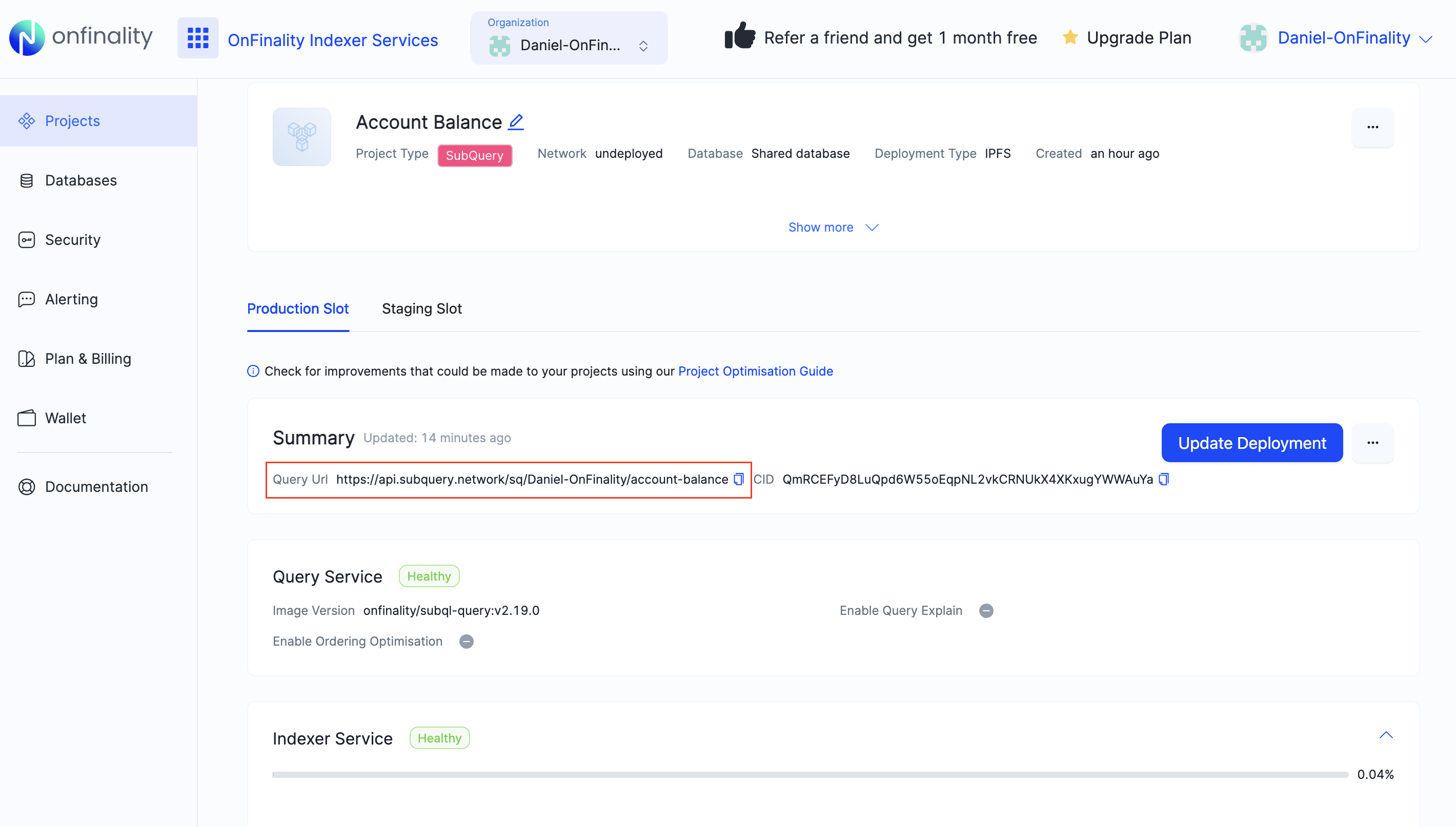Image resolution: width=1456 pixels, height=827 pixels.
Task: Copy the Query Url using the copy icon
Action: point(738,479)
